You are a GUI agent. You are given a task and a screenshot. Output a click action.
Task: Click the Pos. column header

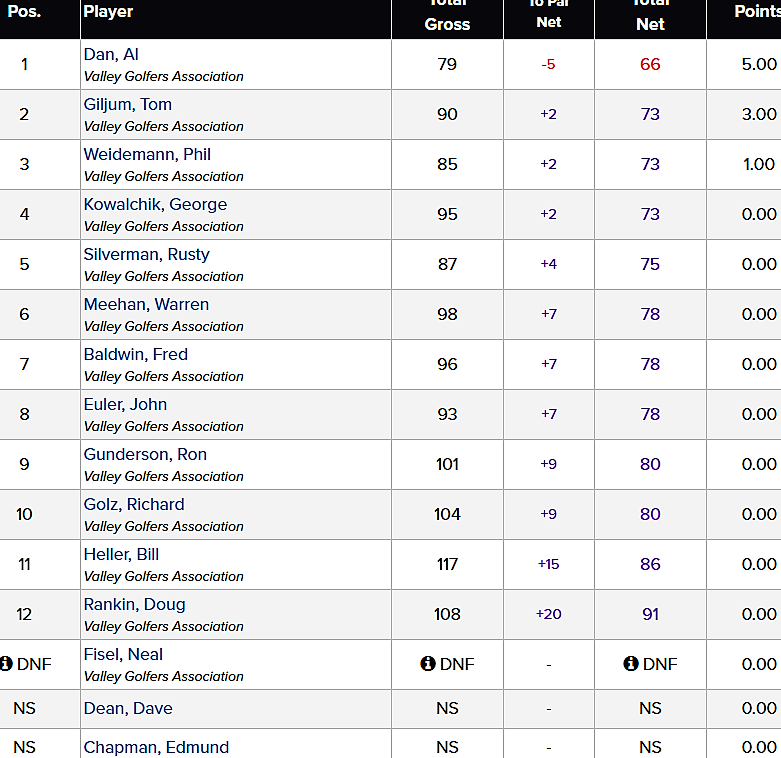tap(24, 12)
